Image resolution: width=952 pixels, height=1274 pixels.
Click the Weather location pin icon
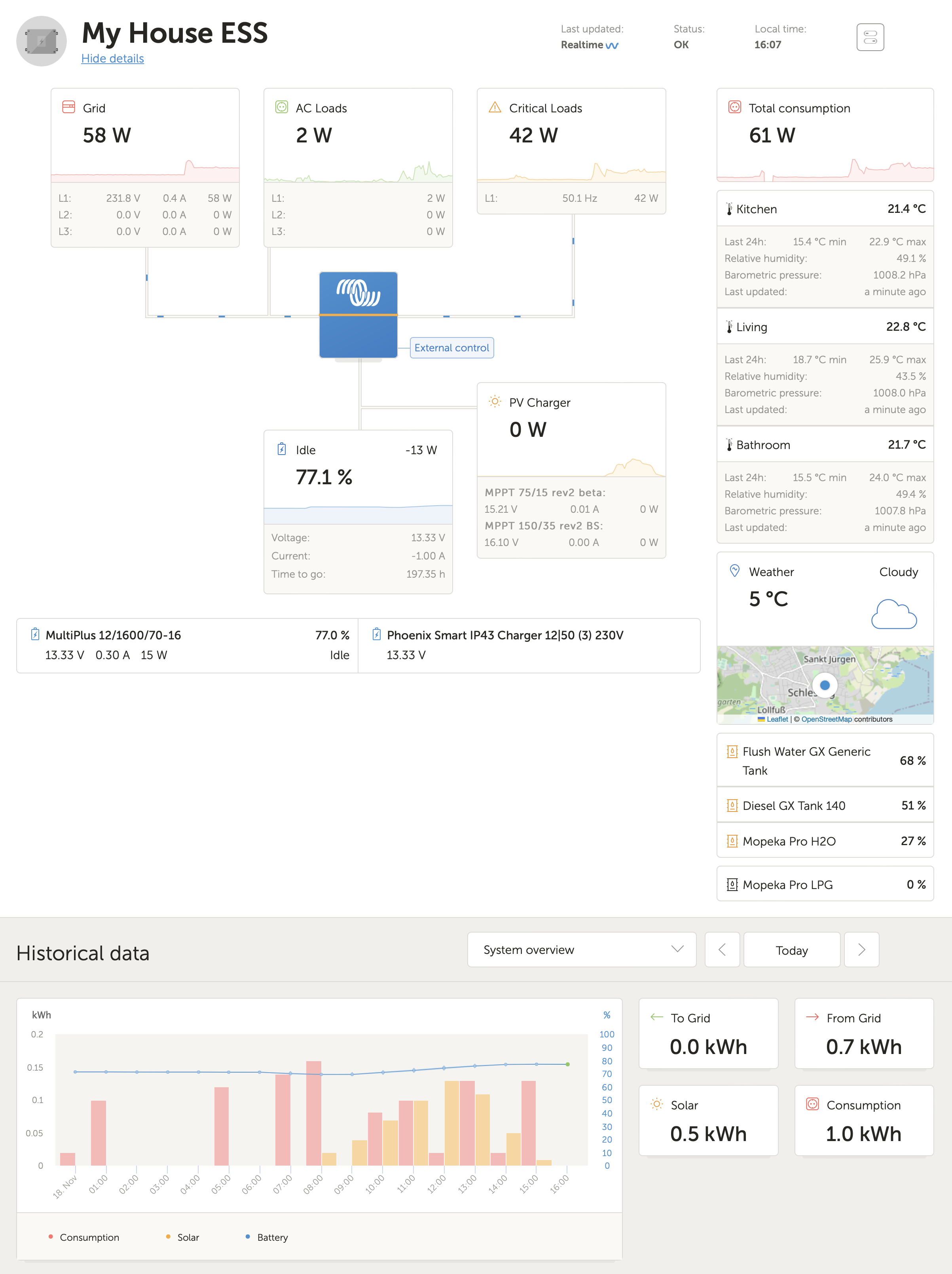point(734,571)
